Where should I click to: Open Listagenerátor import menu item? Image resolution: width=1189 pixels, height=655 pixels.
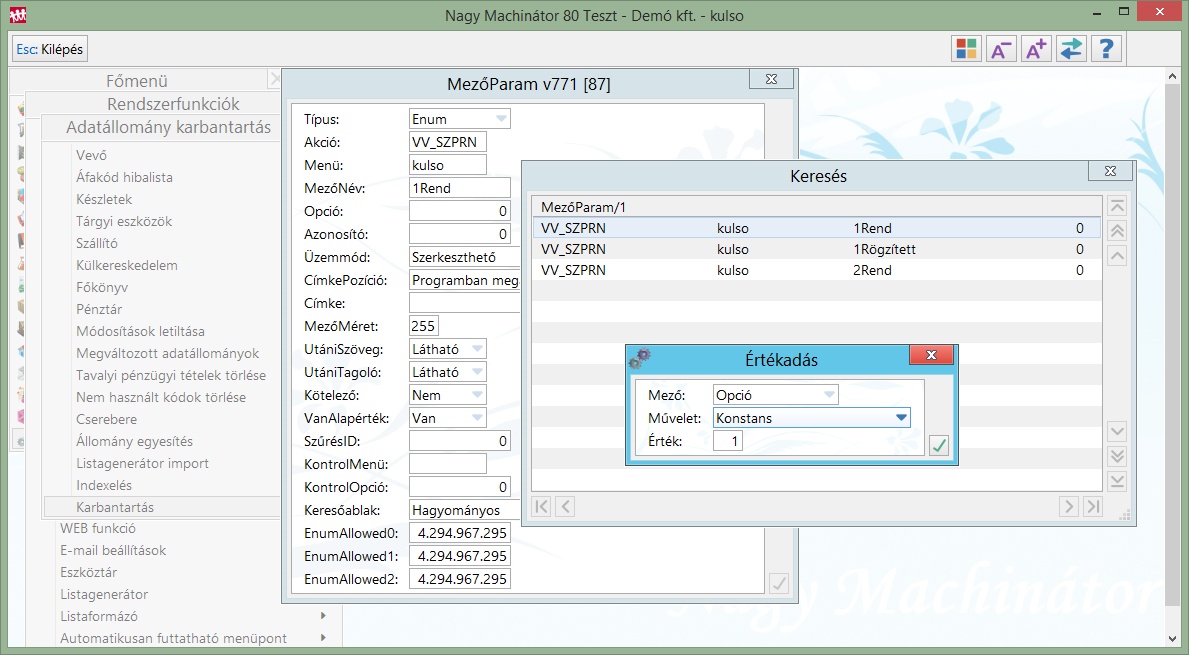point(143,463)
